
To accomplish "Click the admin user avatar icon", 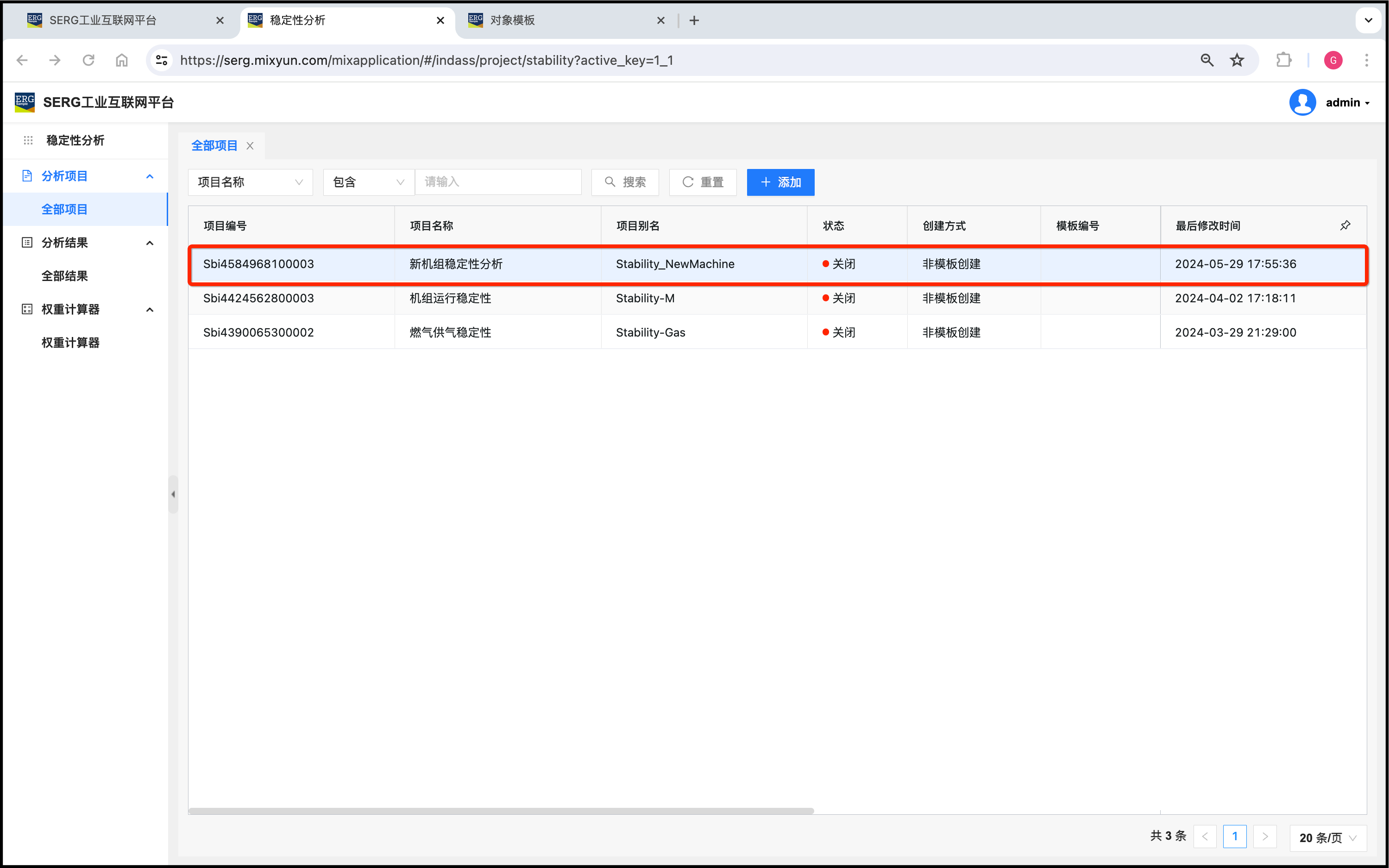I will pyautogui.click(x=1302, y=102).
